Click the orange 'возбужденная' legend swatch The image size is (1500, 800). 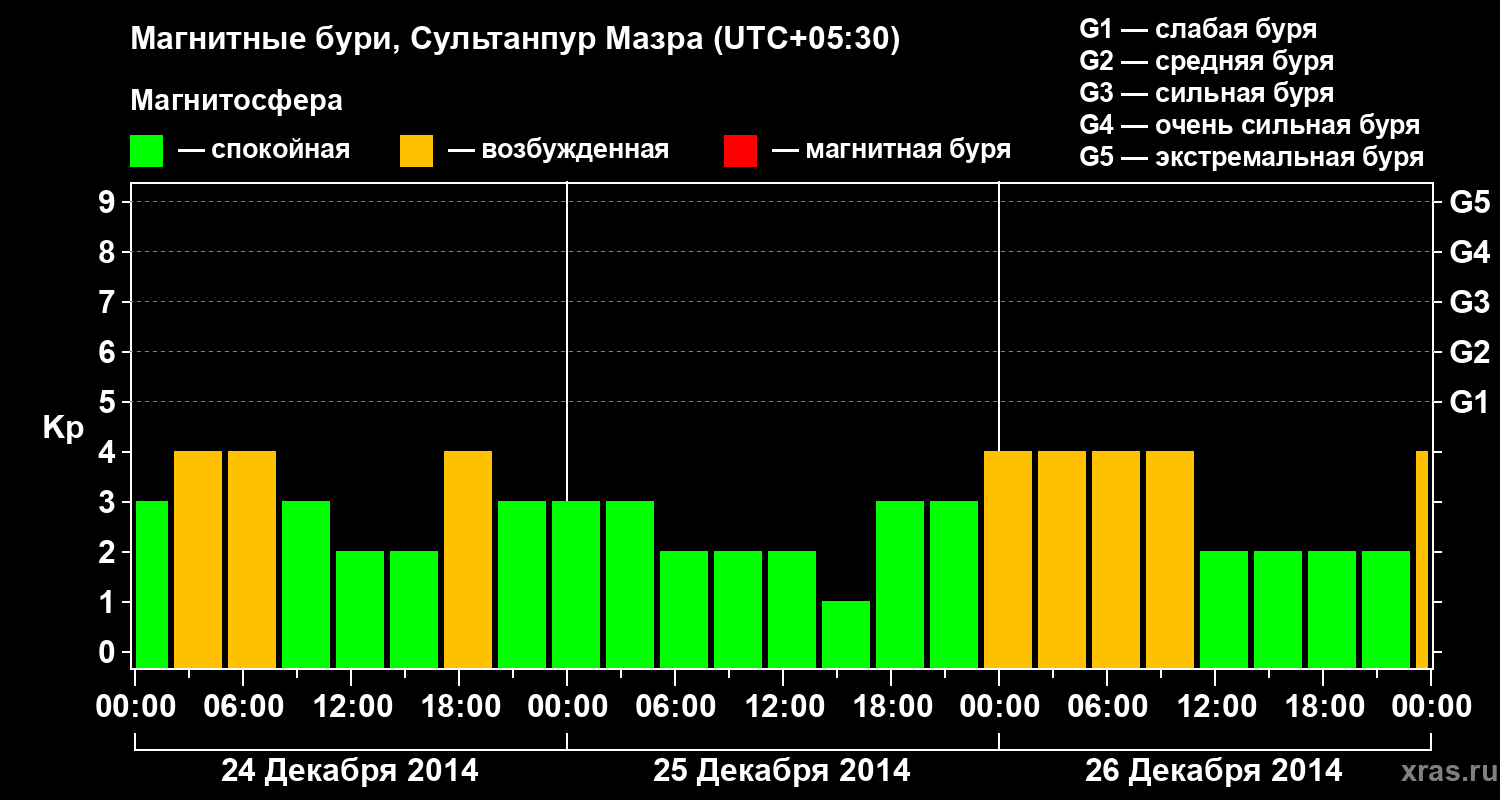(417, 151)
